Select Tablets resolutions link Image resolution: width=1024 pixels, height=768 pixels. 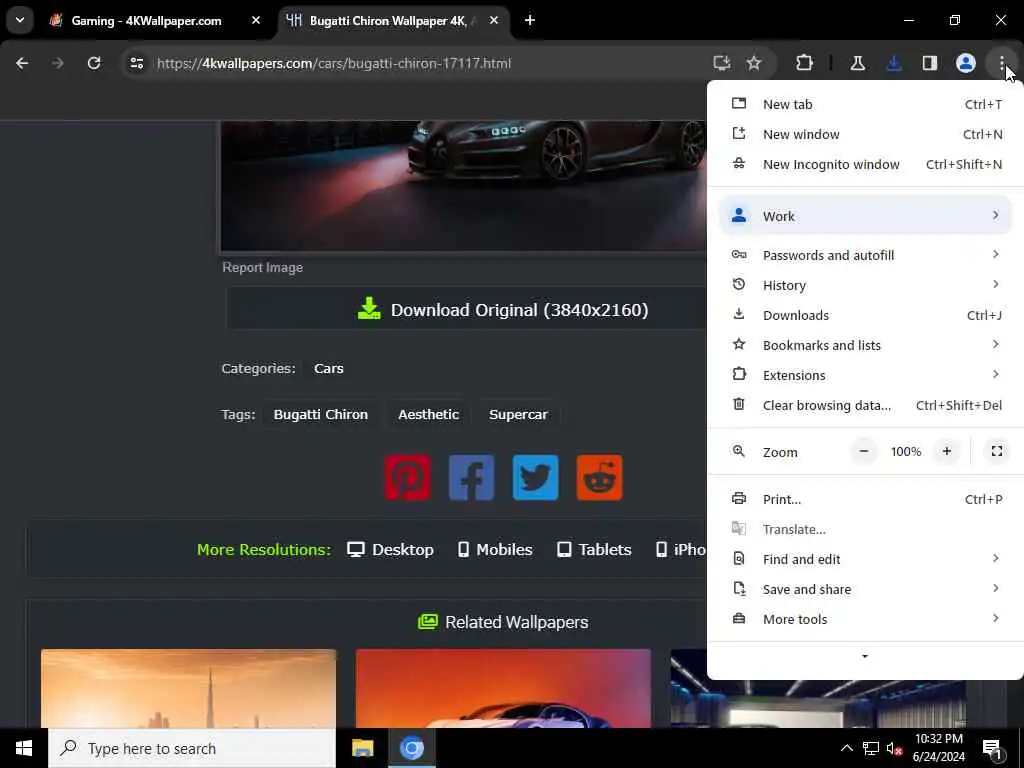[594, 550]
